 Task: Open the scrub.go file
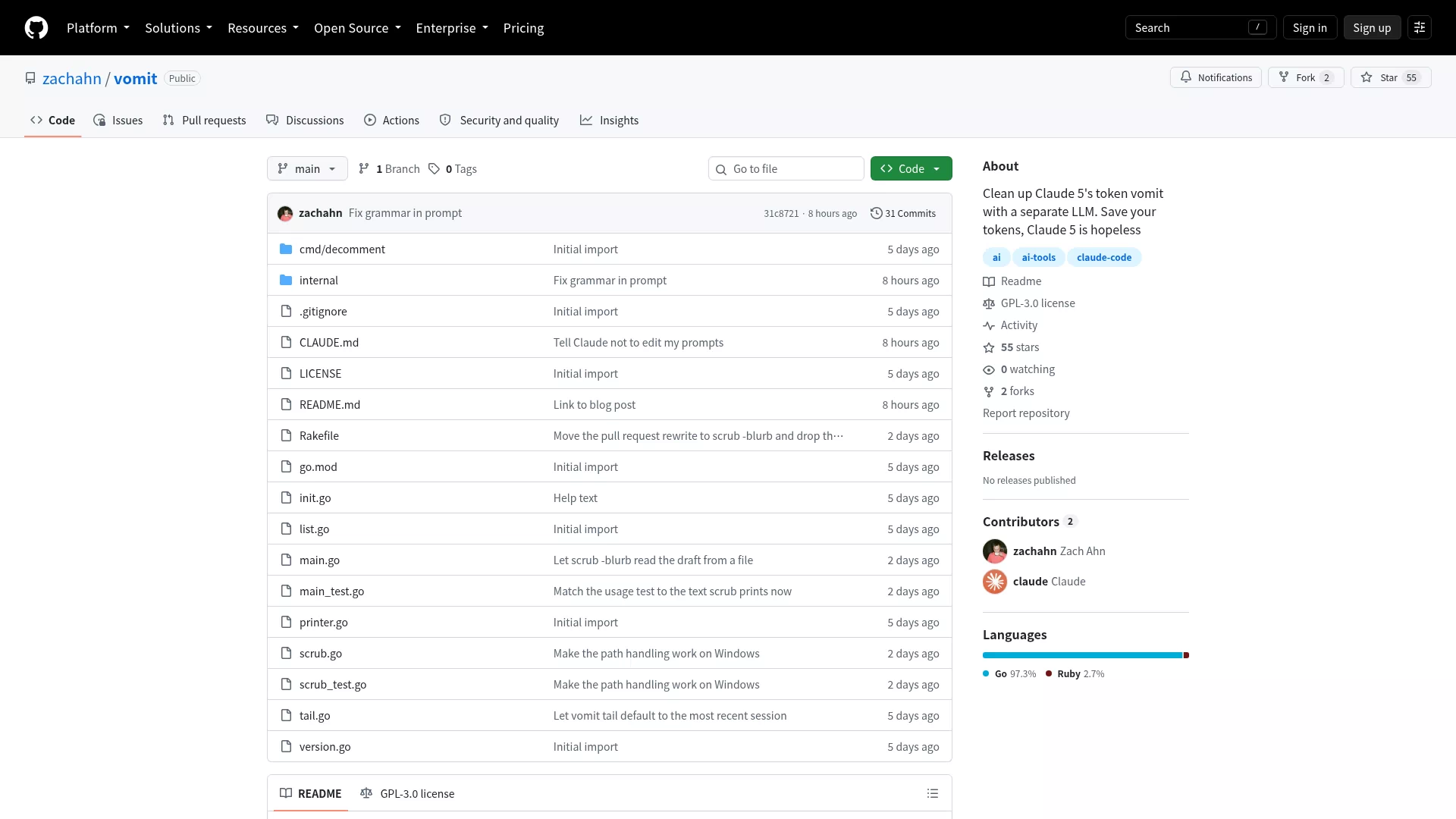[321, 654]
